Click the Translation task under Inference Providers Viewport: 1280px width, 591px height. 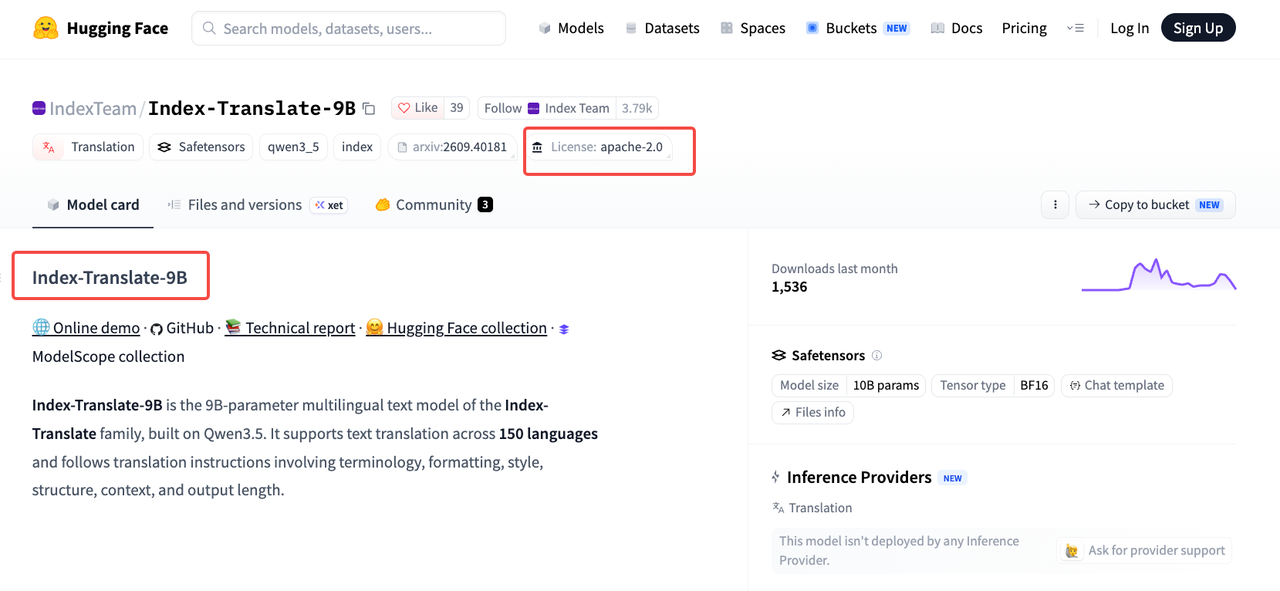click(x=812, y=508)
